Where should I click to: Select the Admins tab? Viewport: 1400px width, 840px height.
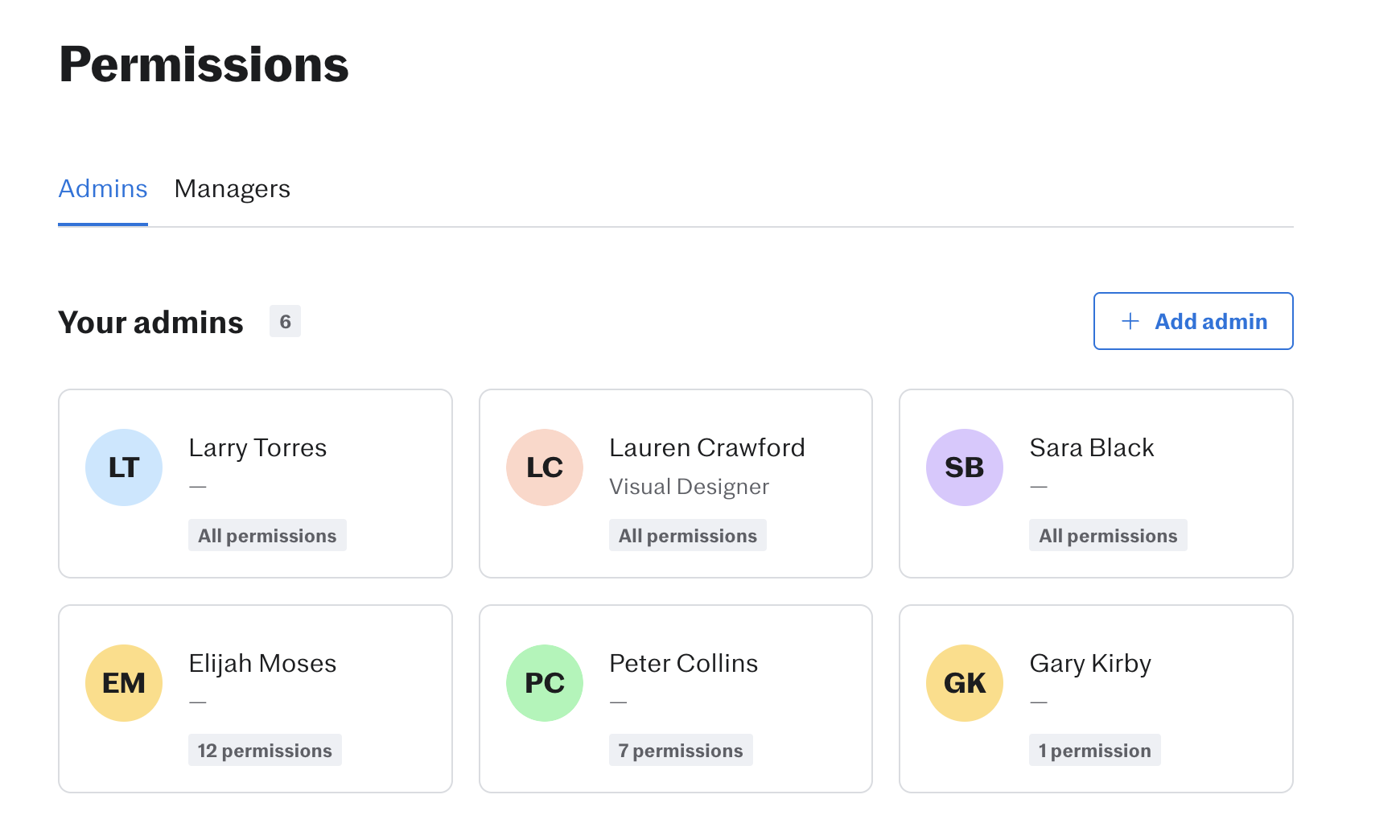[103, 189]
